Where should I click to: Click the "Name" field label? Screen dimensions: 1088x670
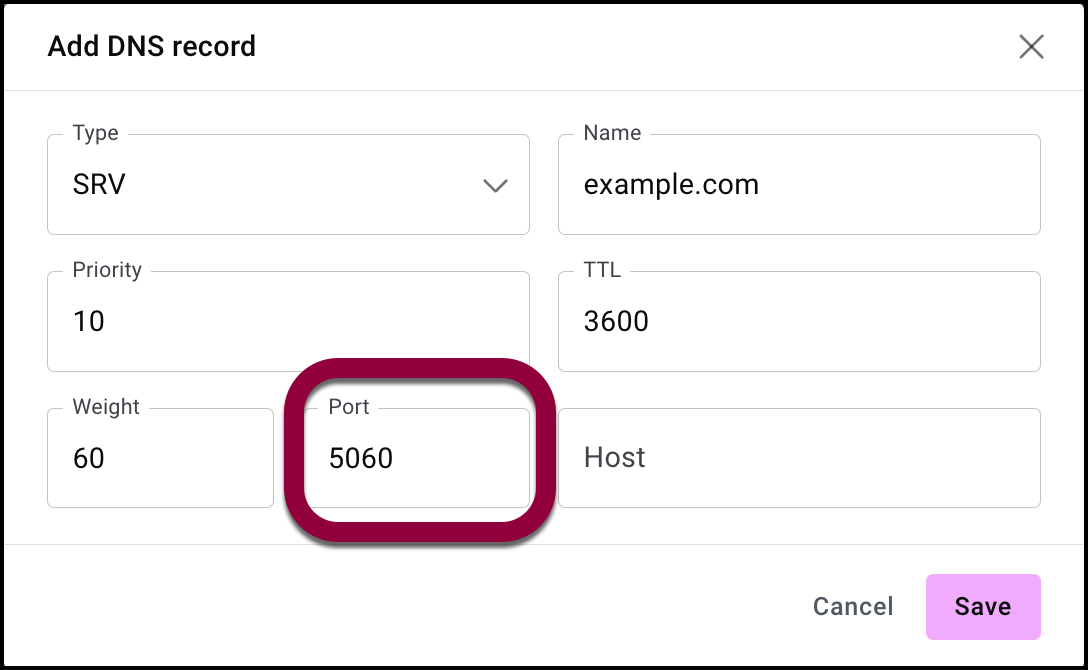coord(612,133)
